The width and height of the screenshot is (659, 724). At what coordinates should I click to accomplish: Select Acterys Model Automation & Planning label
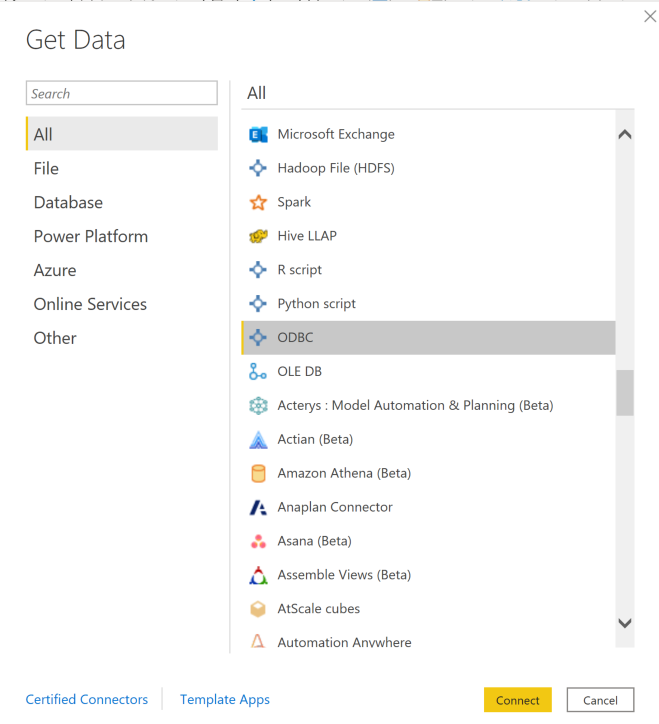[415, 405]
